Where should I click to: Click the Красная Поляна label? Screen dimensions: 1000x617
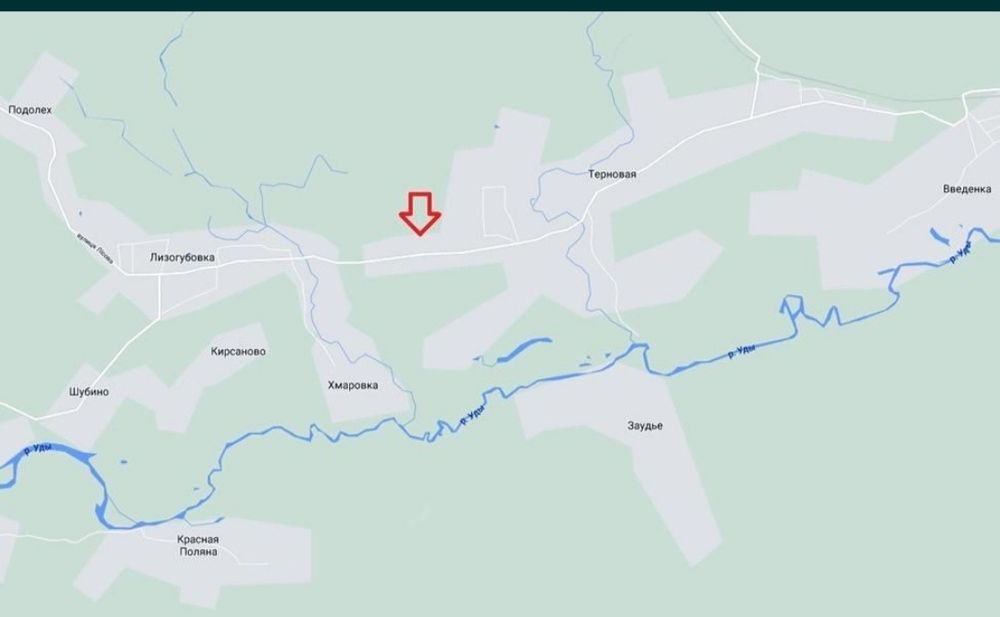pos(198,546)
